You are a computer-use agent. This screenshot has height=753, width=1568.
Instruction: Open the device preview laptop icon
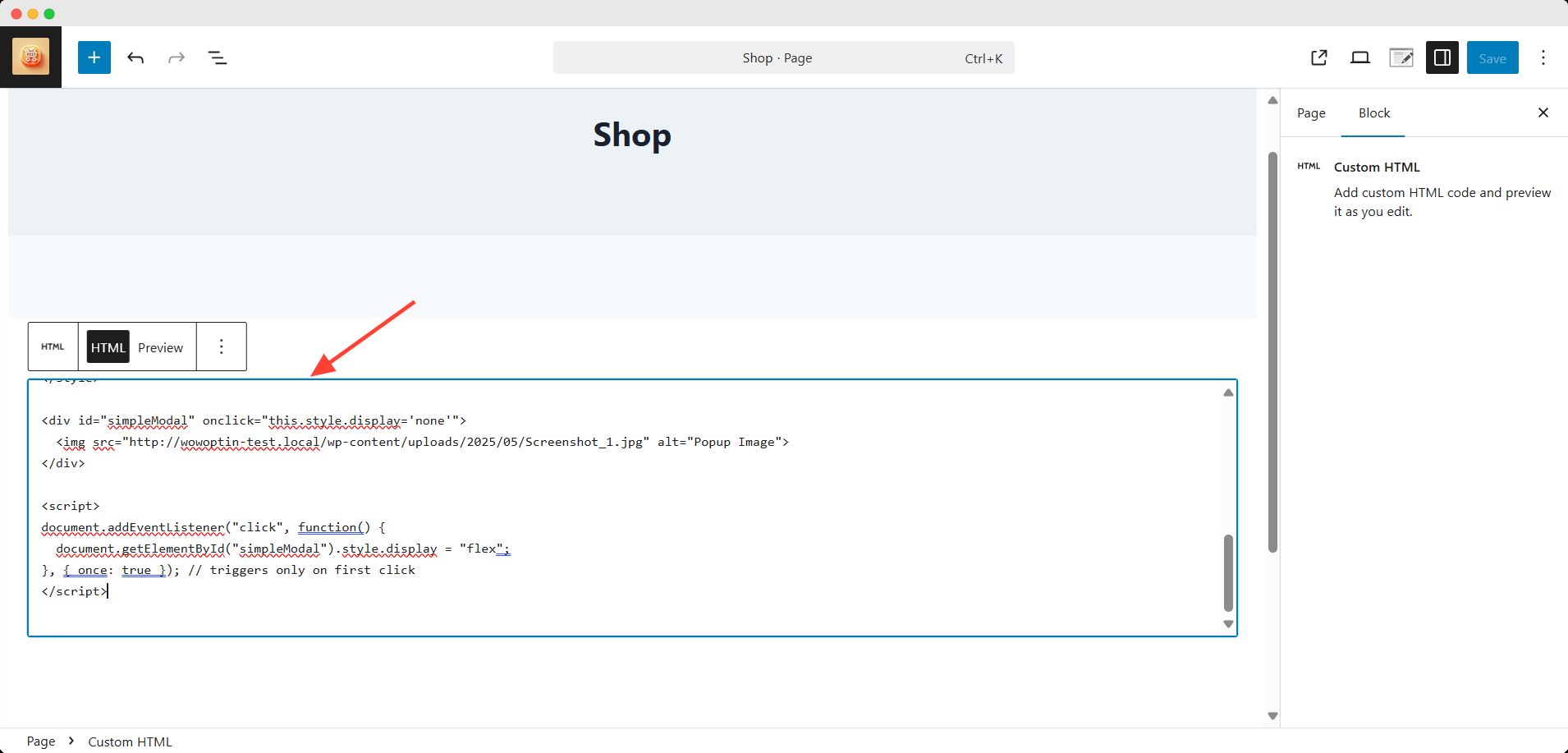pyautogui.click(x=1360, y=57)
